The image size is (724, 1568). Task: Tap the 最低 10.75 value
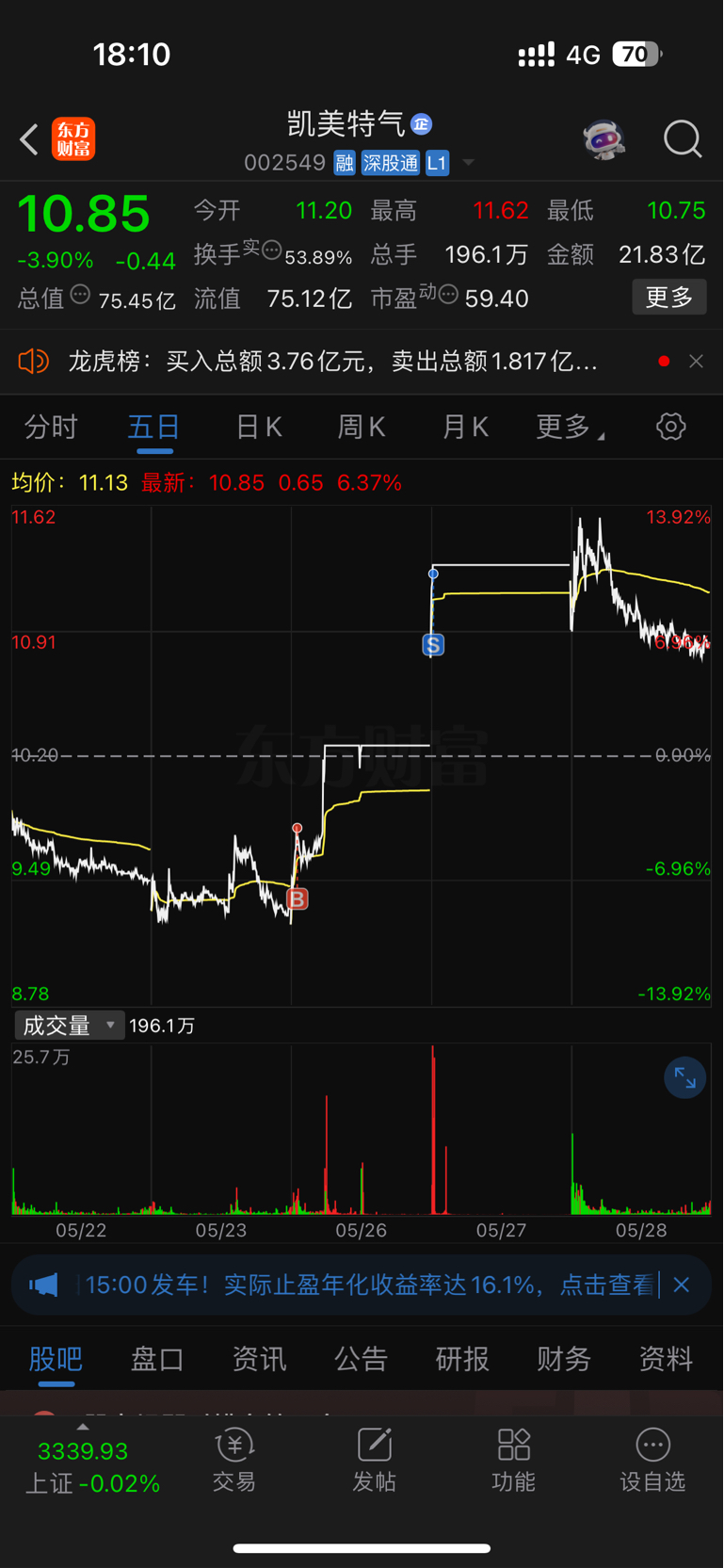(677, 210)
